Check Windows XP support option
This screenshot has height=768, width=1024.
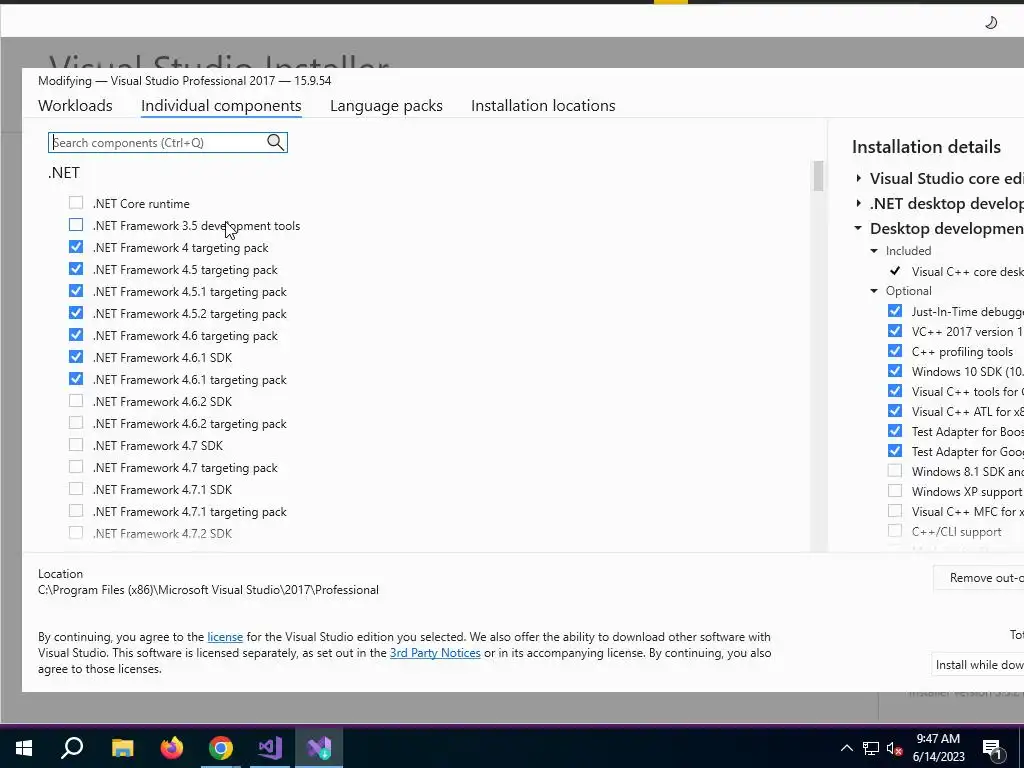click(x=895, y=491)
